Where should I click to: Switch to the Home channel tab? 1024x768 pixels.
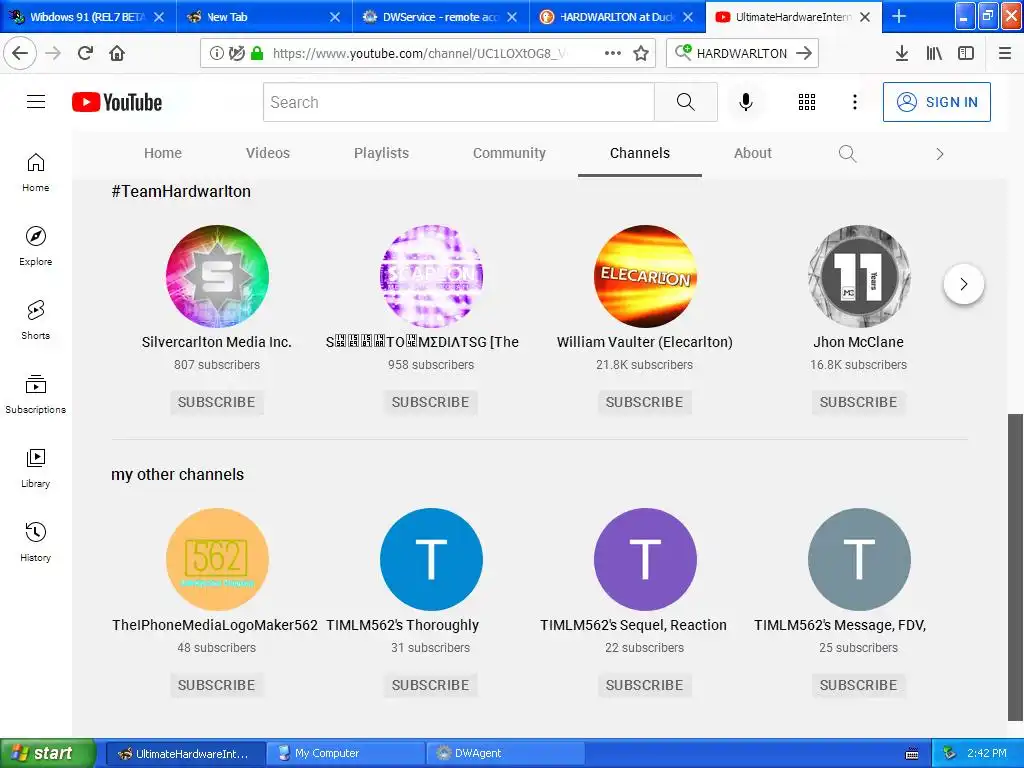[163, 153]
